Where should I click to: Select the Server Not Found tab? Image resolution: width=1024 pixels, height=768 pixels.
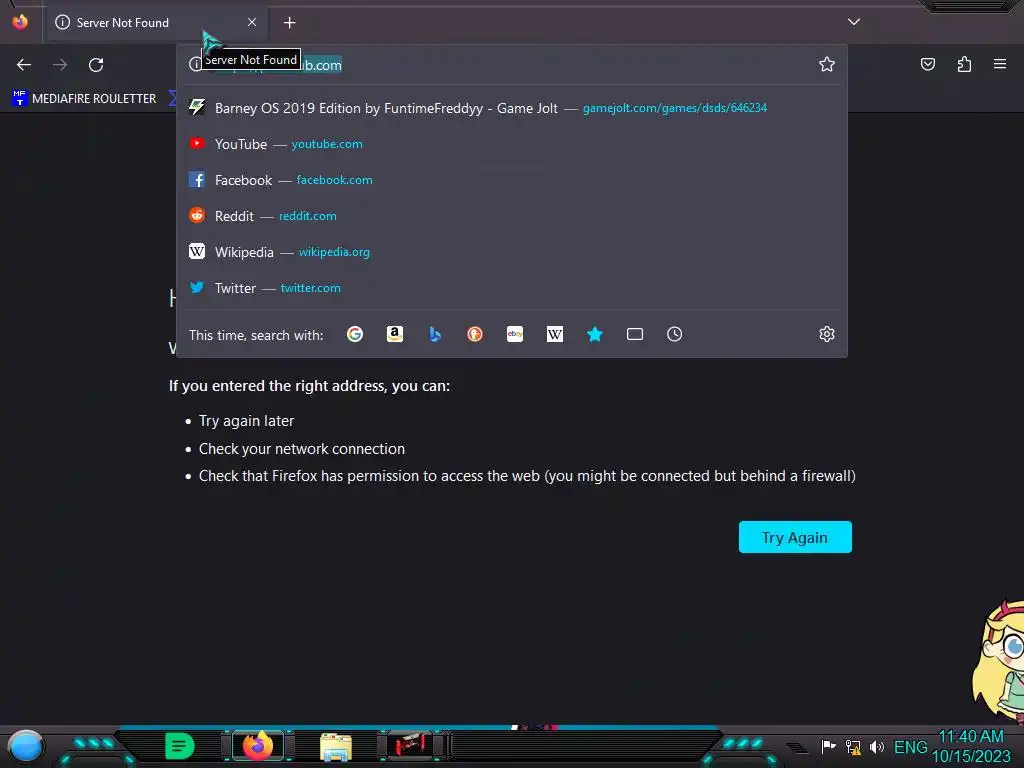(x=157, y=23)
